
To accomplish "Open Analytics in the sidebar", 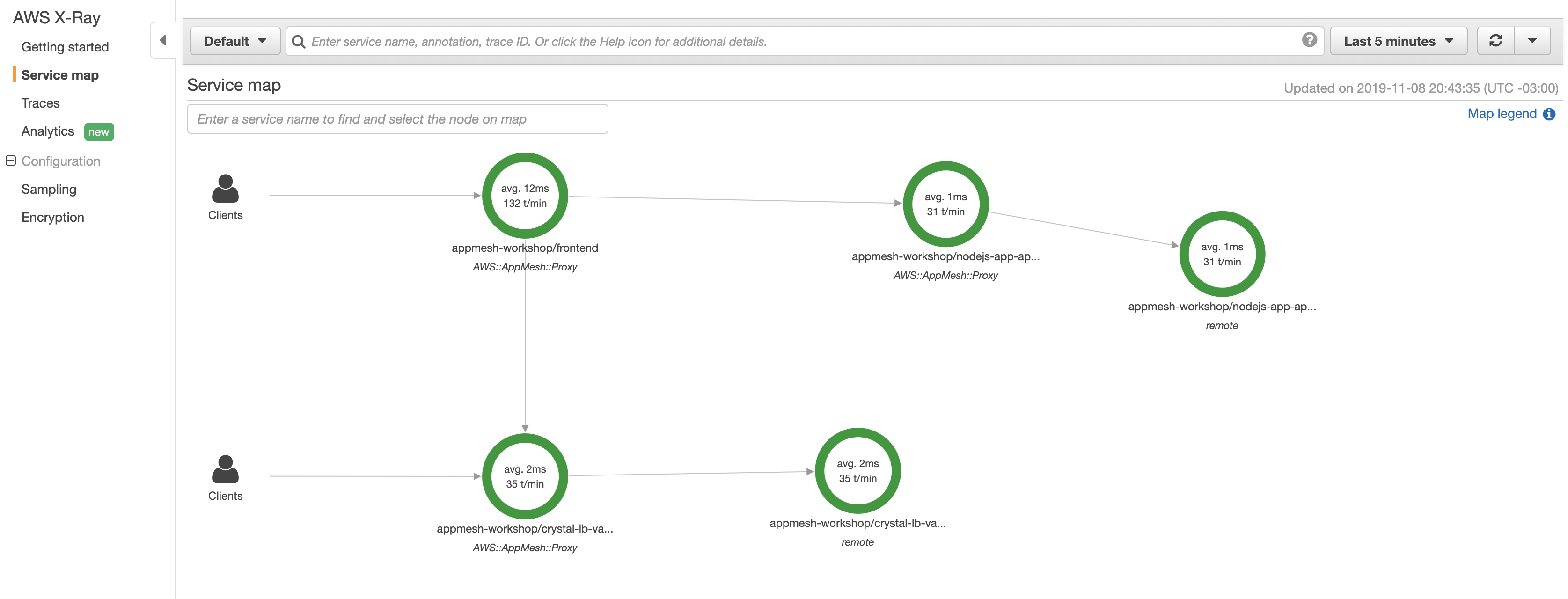I will tap(47, 131).
